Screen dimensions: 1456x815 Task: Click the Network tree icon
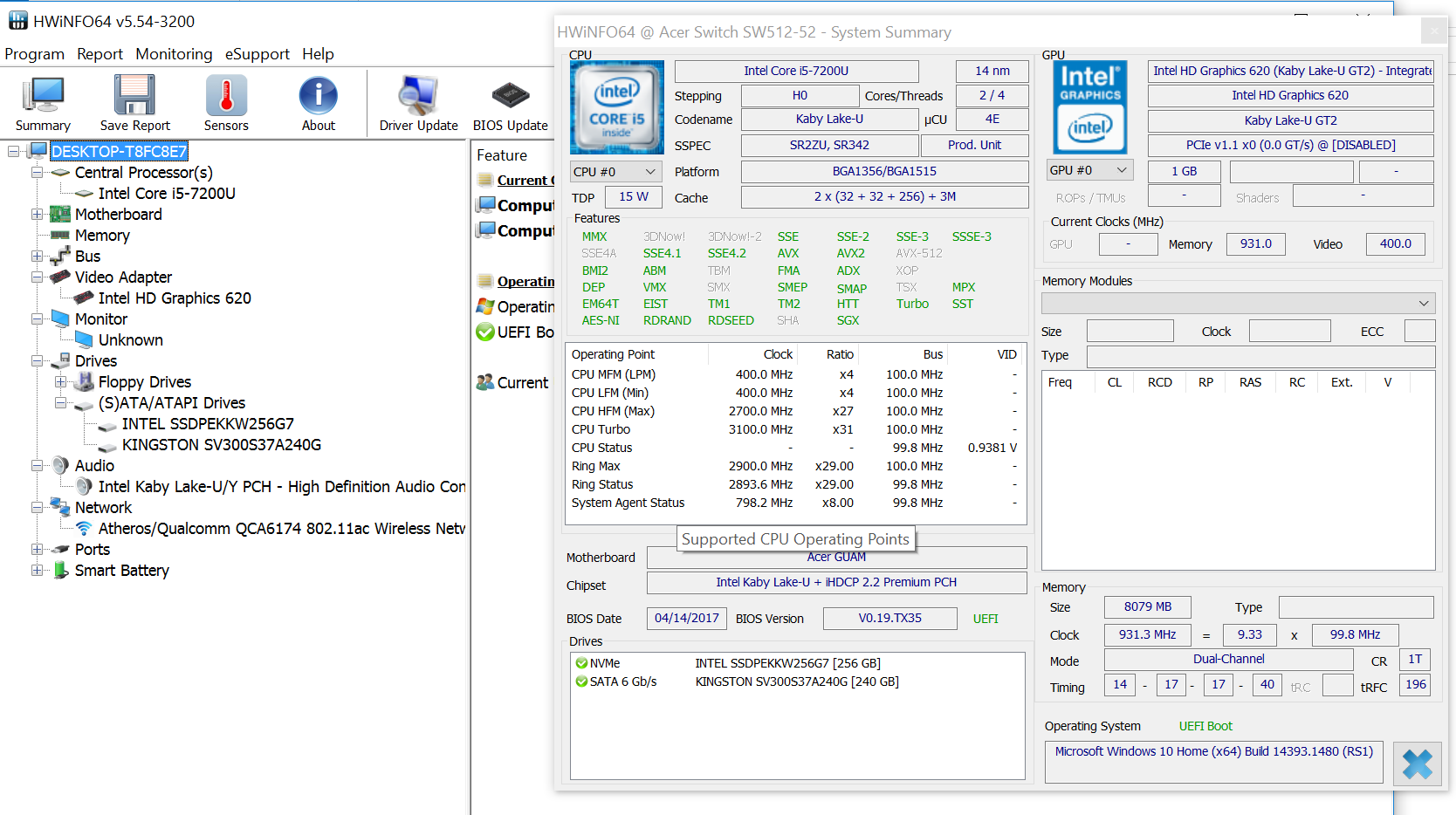pyautogui.click(x=60, y=507)
